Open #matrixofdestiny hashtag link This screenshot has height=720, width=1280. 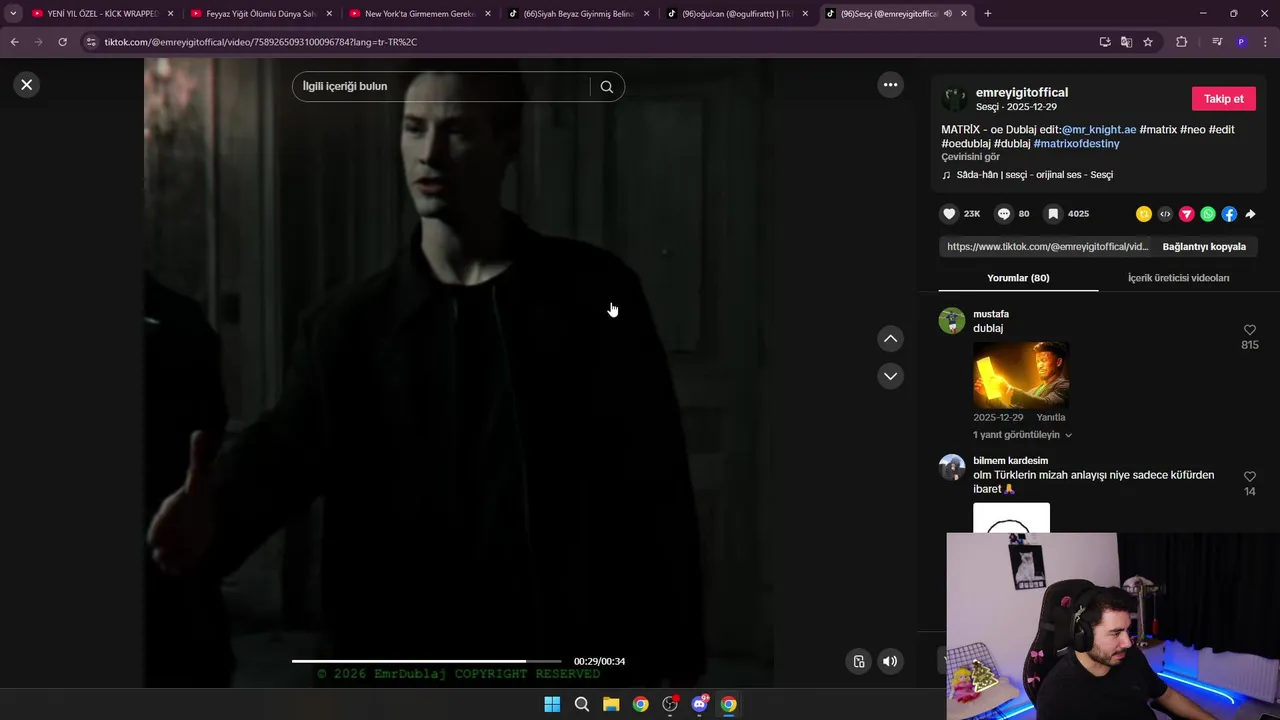[1076, 144]
